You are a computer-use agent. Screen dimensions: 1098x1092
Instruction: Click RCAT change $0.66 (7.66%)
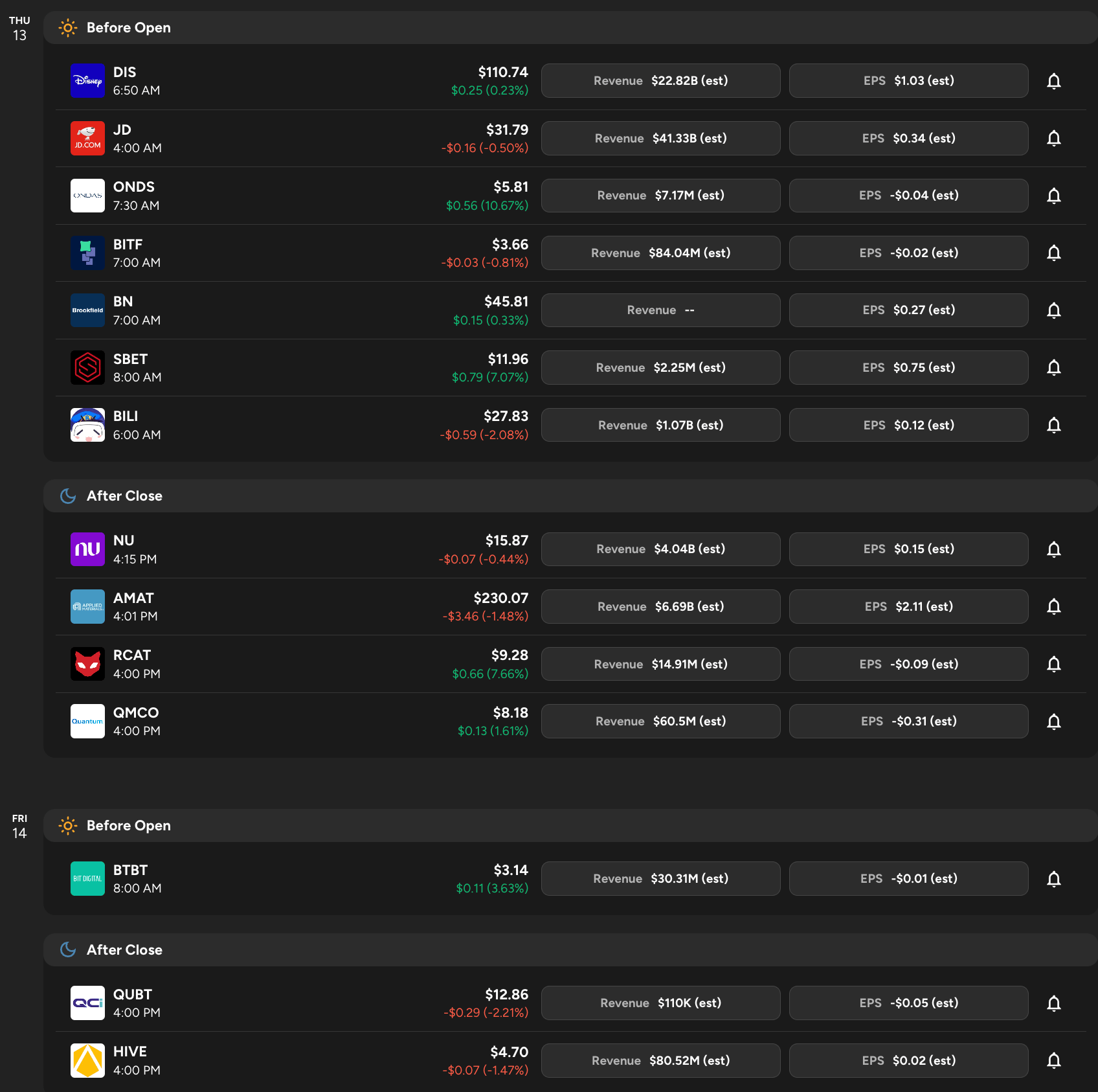[x=490, y=674]
